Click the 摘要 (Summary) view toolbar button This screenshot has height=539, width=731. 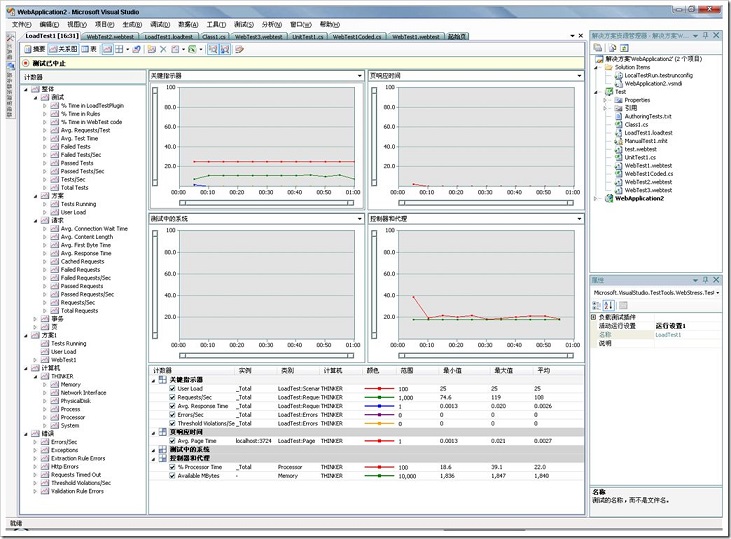[36, 48]
